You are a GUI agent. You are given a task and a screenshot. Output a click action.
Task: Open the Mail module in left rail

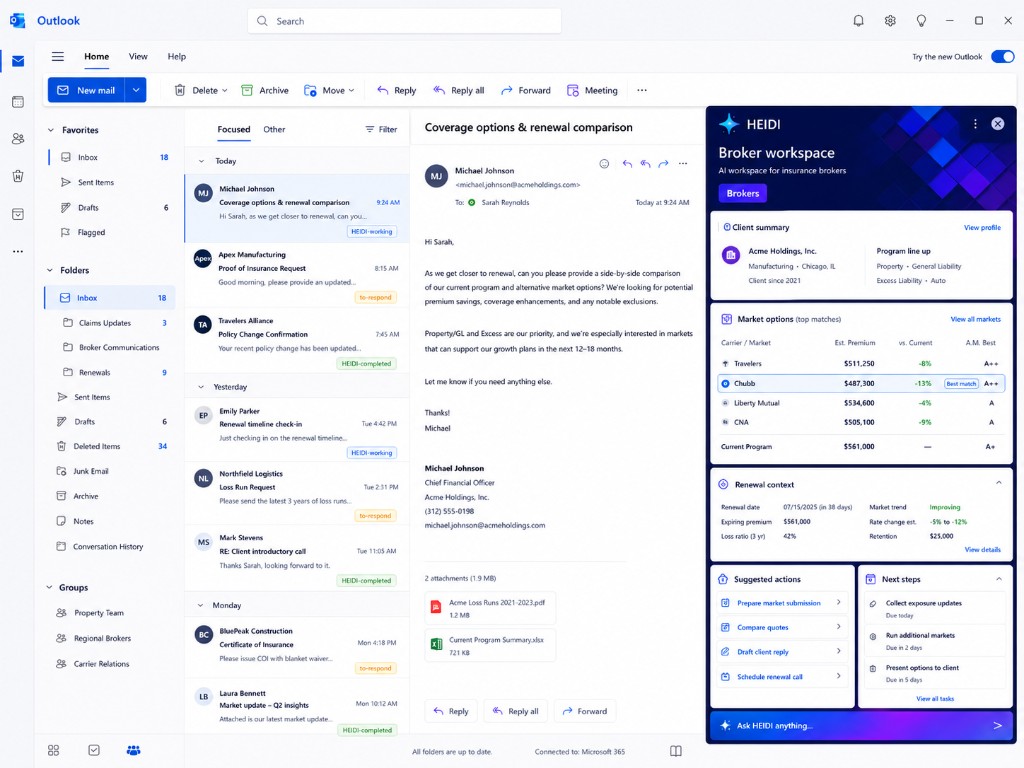18,61
